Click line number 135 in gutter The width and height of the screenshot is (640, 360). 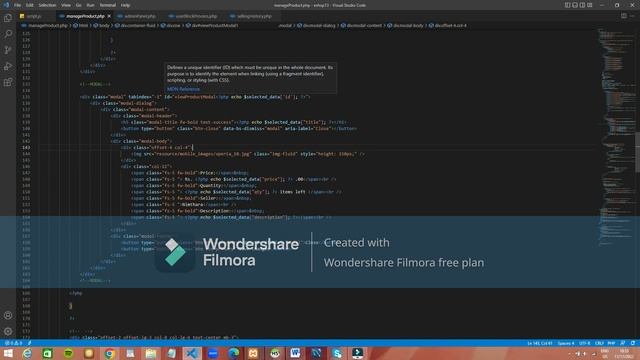click(x=26, y=97)
